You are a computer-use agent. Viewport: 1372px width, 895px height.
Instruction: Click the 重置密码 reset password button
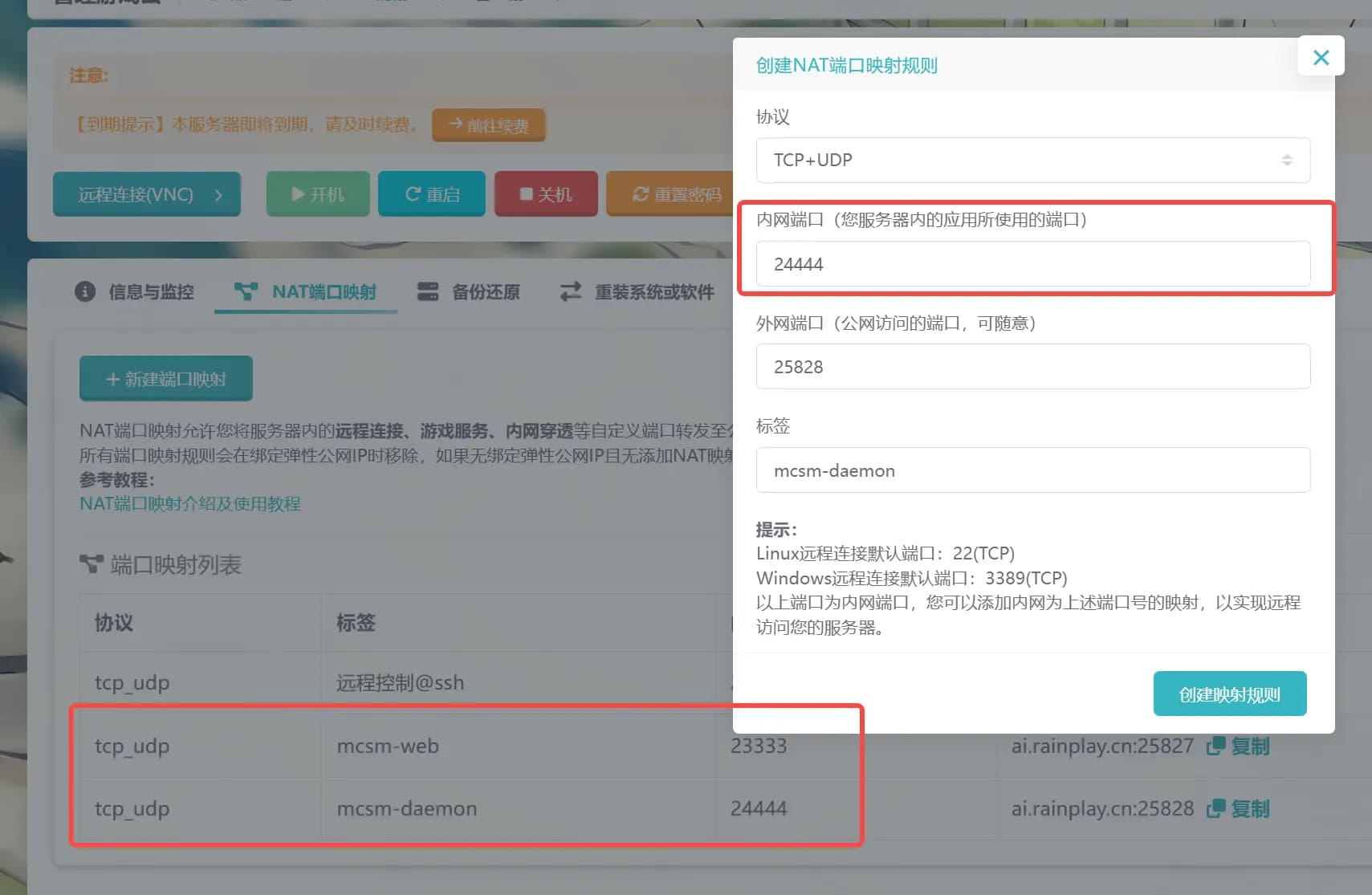click(671, 194)
